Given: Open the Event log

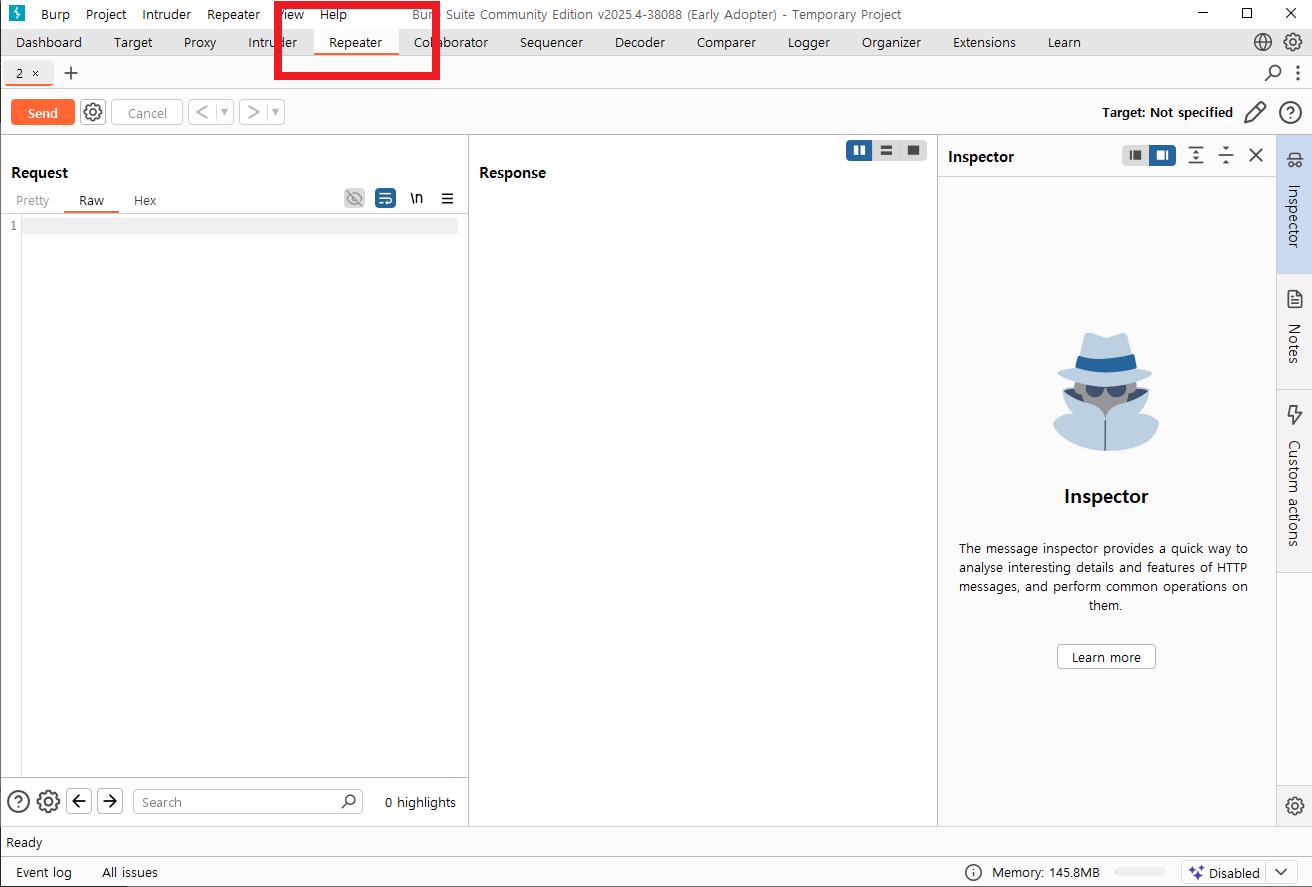Looking at the screenshot, I should [x=44, y=872].
